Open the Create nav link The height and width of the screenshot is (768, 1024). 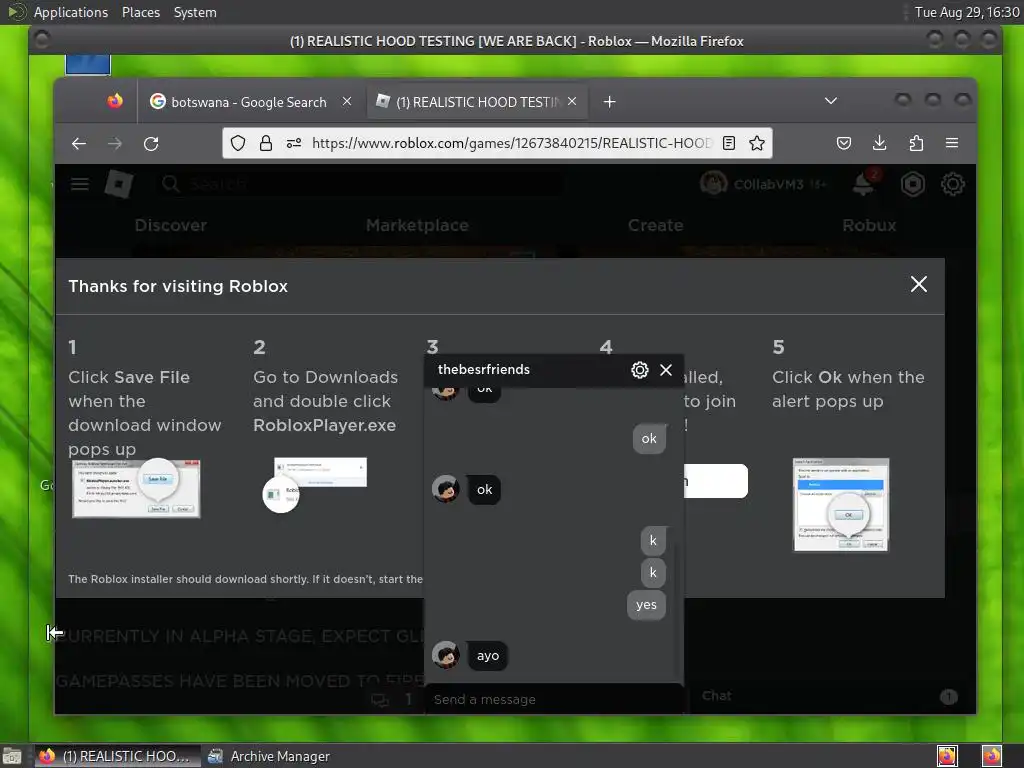point(656,225)
